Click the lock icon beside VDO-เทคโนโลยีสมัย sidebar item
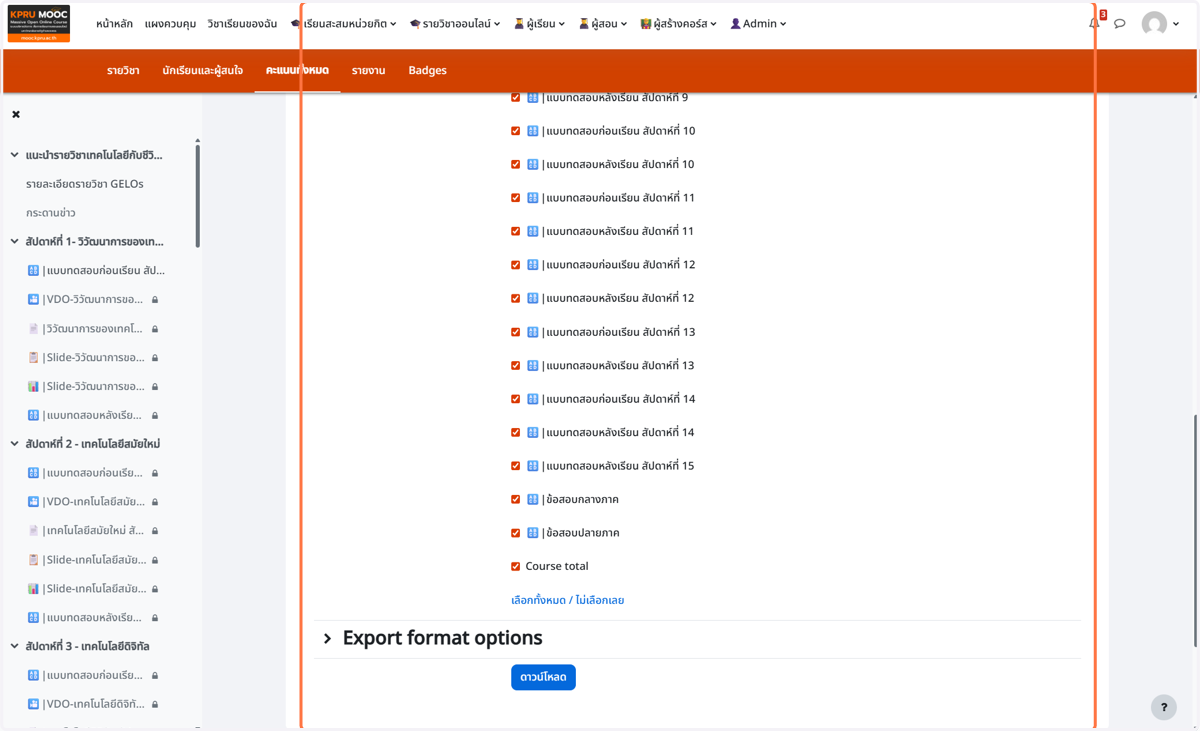The width and height of the screenshot is (1200, 731). 155,502
